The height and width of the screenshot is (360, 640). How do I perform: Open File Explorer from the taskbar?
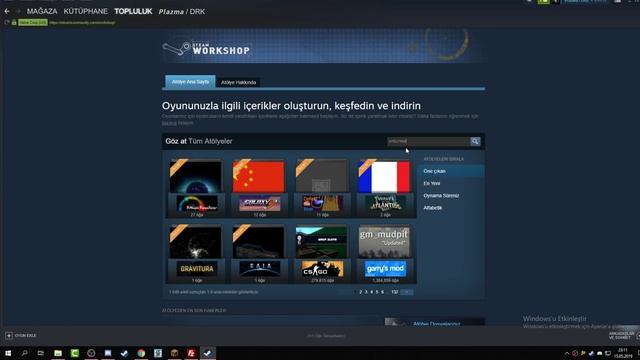point(58,353)
